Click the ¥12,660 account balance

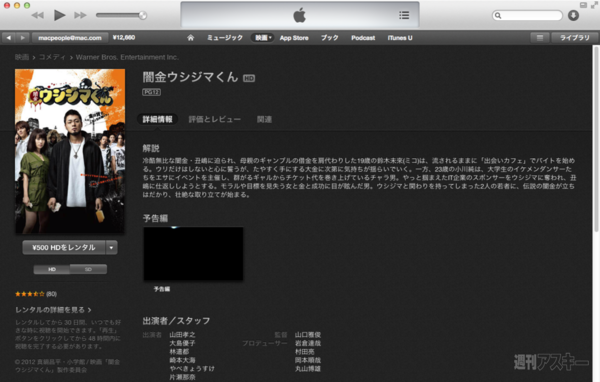tap(124, 38)
